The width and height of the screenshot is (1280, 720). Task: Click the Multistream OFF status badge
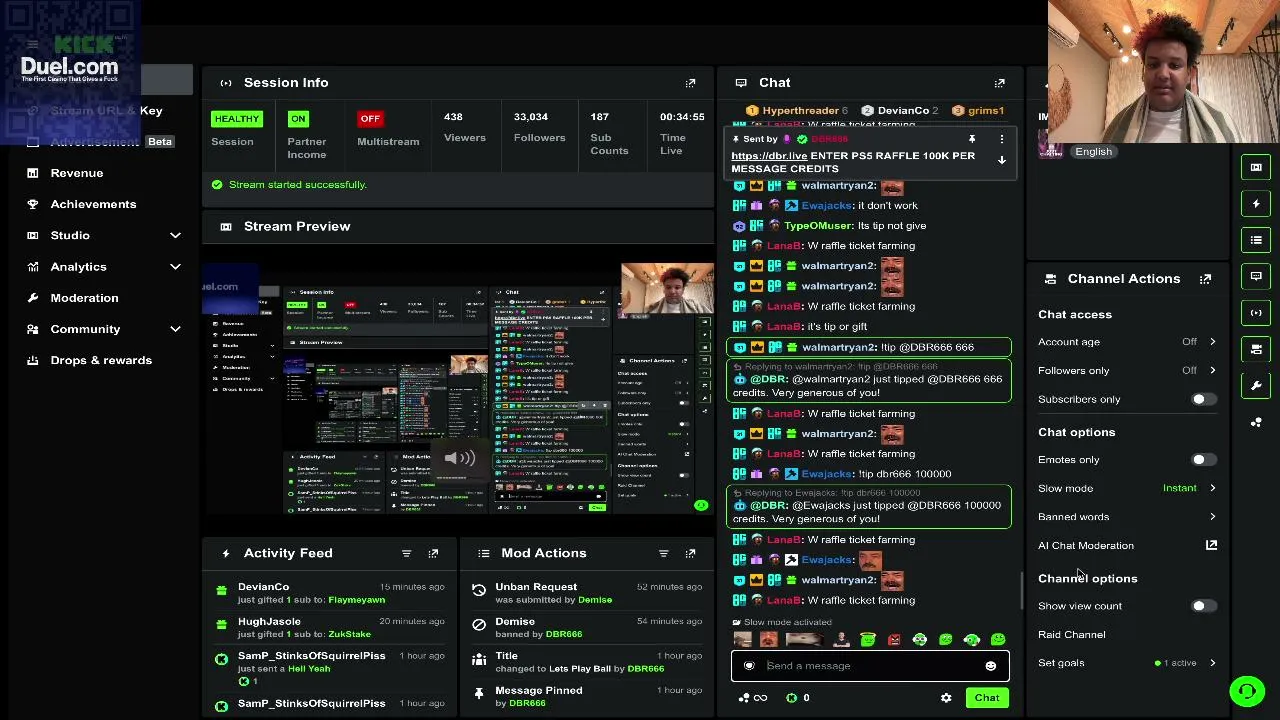click(x=370, y=119)
